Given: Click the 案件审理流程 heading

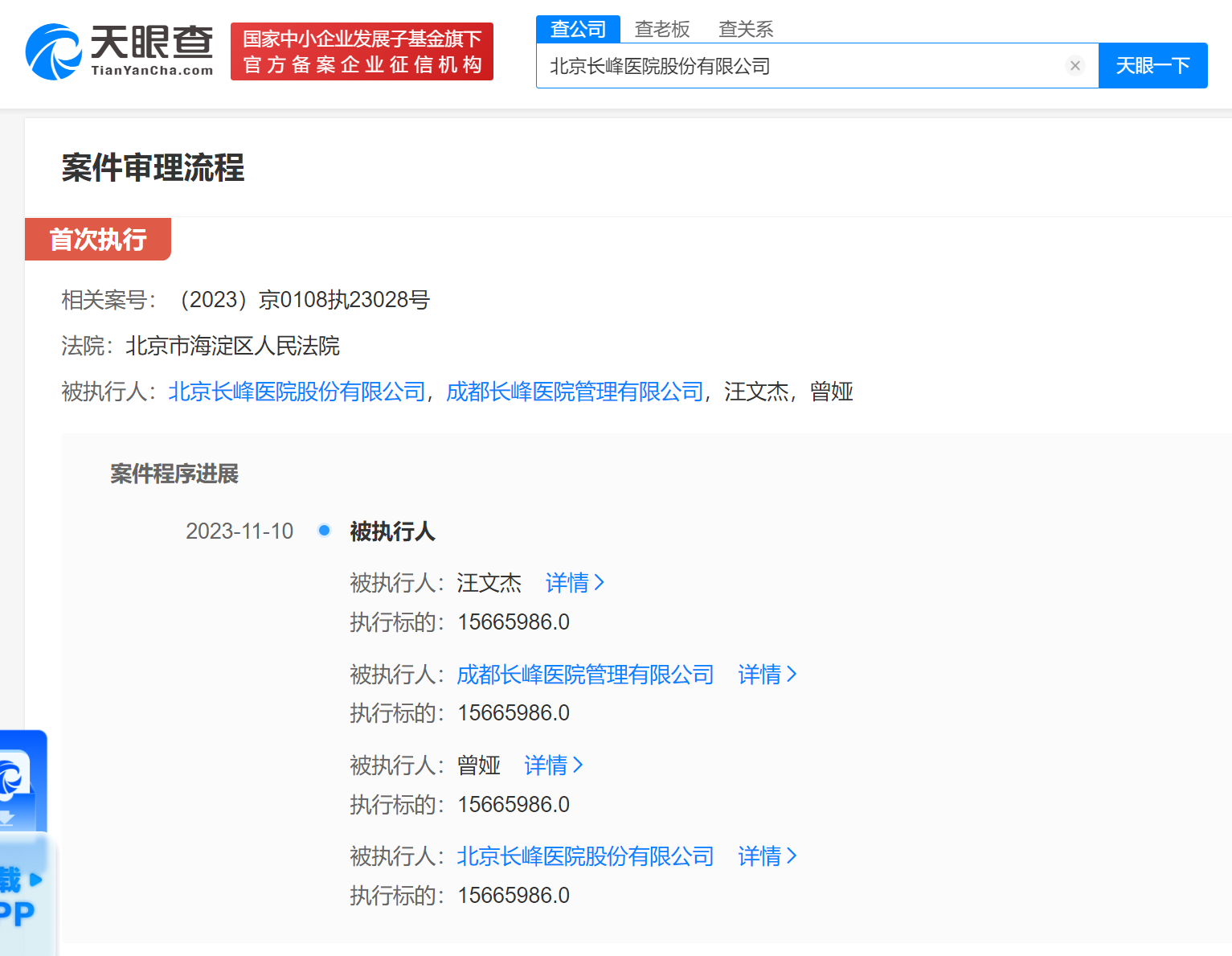Looking at the screenshot, I should 153,168.
